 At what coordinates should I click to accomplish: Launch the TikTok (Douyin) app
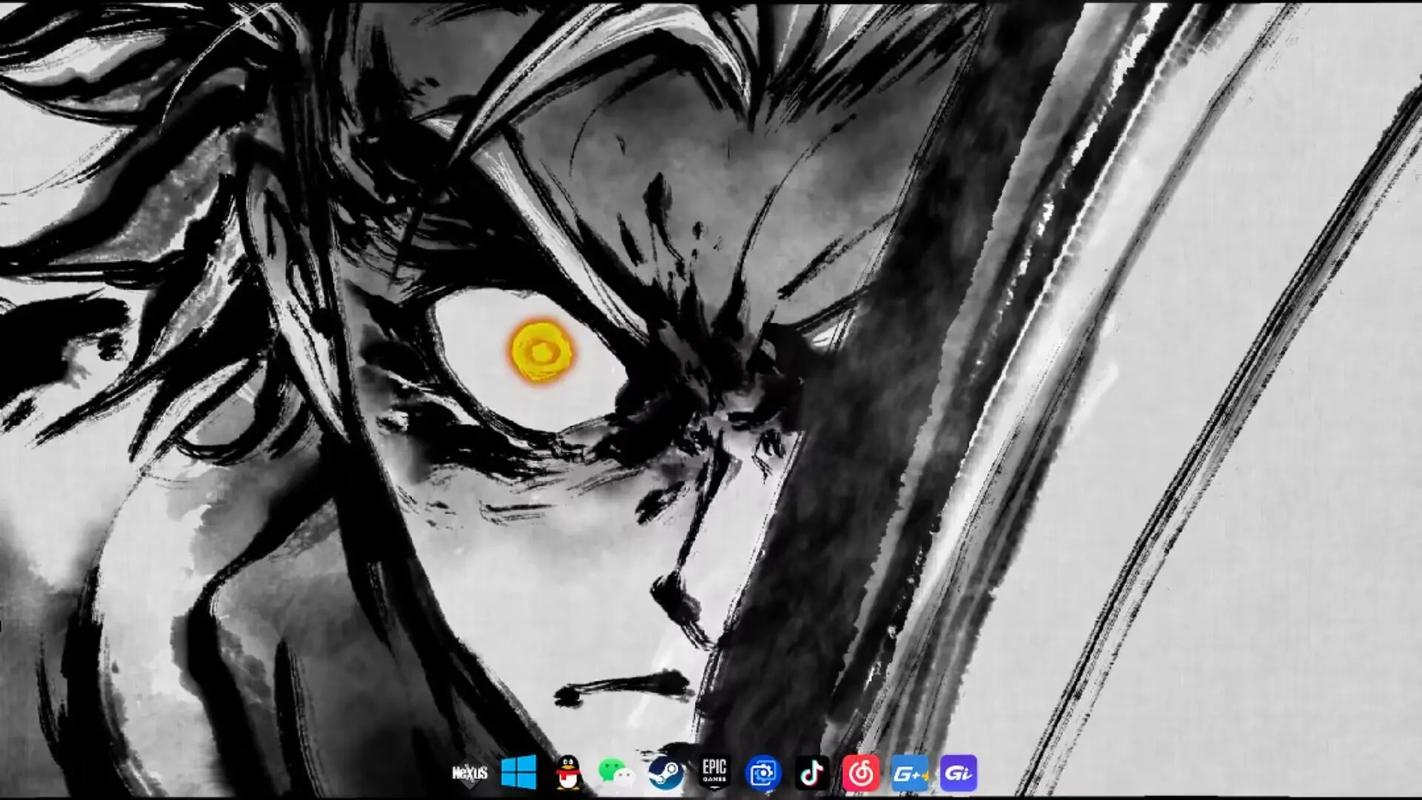pos(812,773)
